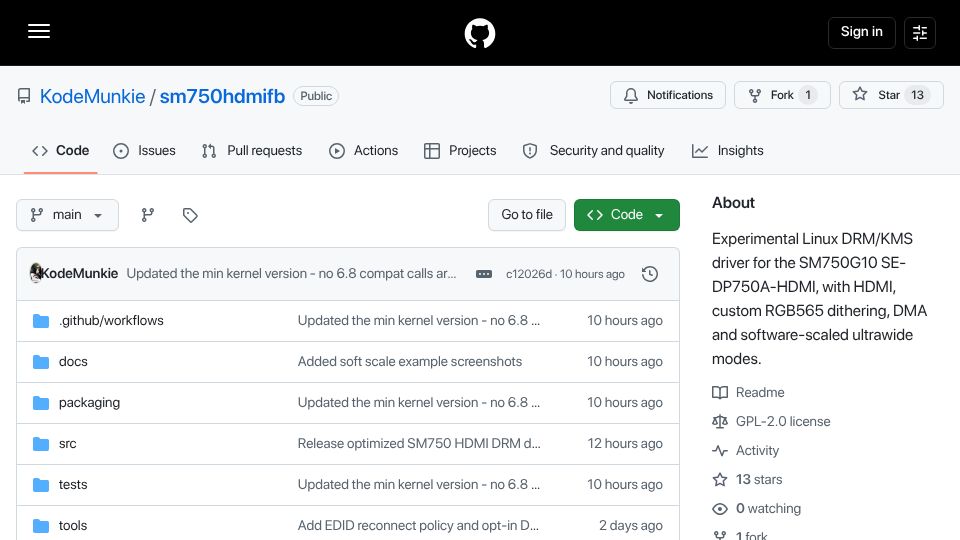960x540 pixels.
Task: Open the Readme link in About
Action: click(760, 392)
